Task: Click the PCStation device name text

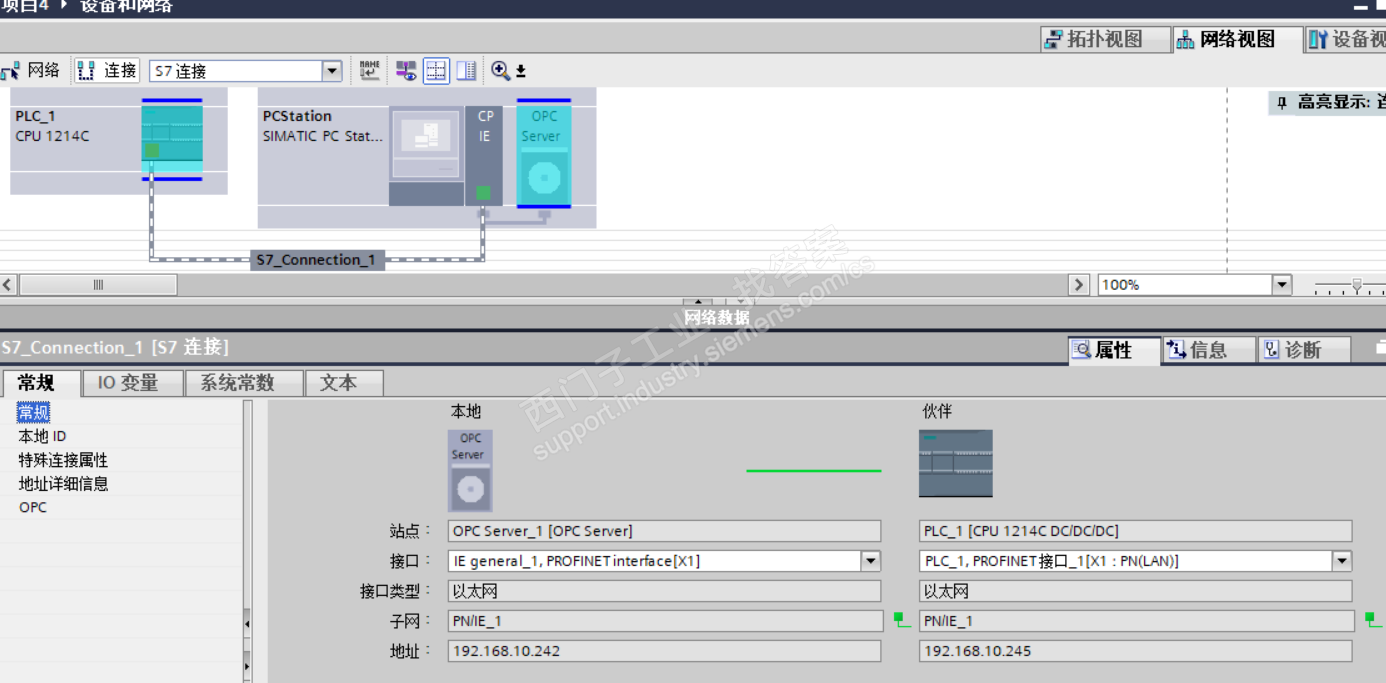Action: tap(297, 116)
